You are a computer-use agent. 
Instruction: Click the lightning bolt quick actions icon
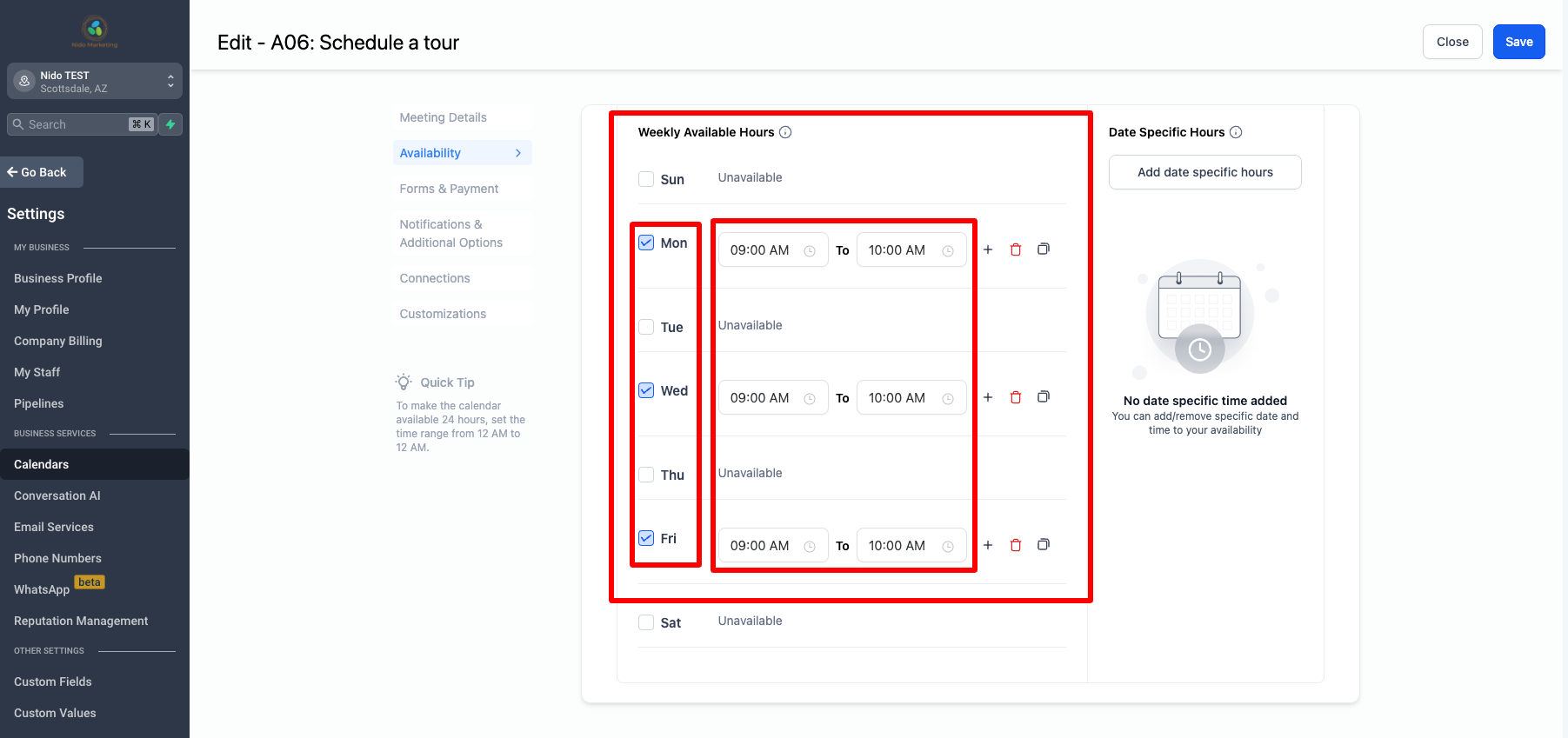pyautogui.click(x=171, y=124)
